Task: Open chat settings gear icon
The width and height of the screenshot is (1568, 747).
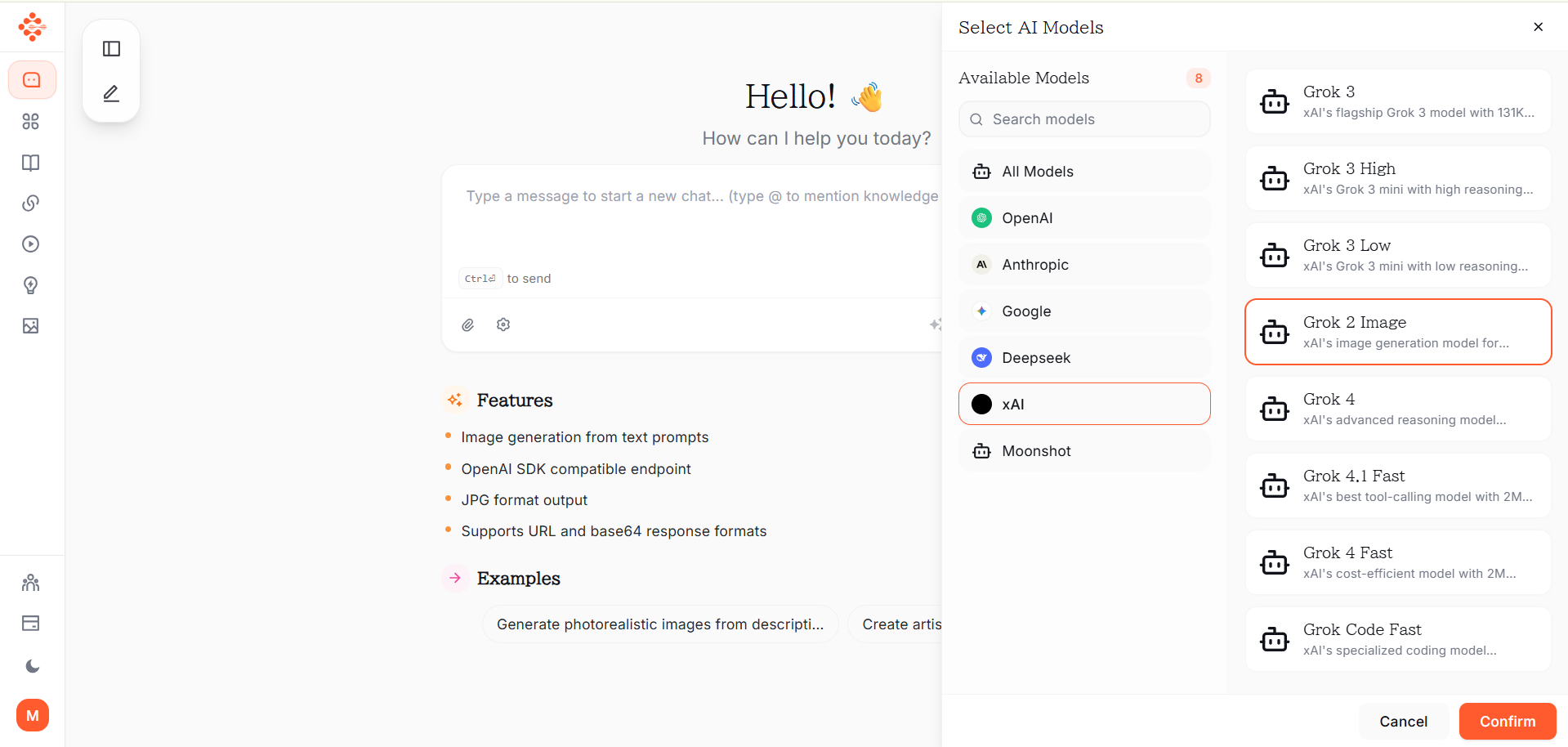Action: 503,324
